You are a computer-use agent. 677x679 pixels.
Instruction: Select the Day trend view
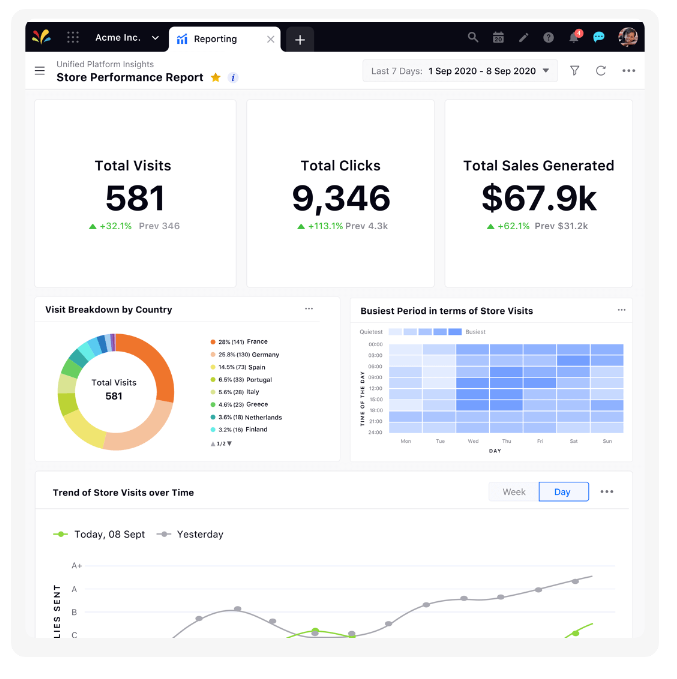563,492
